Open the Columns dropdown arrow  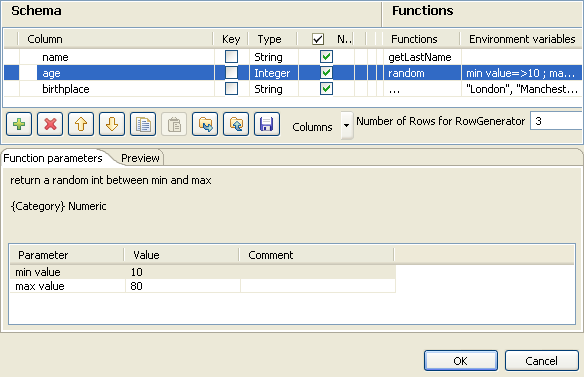[x=346, y=126]
